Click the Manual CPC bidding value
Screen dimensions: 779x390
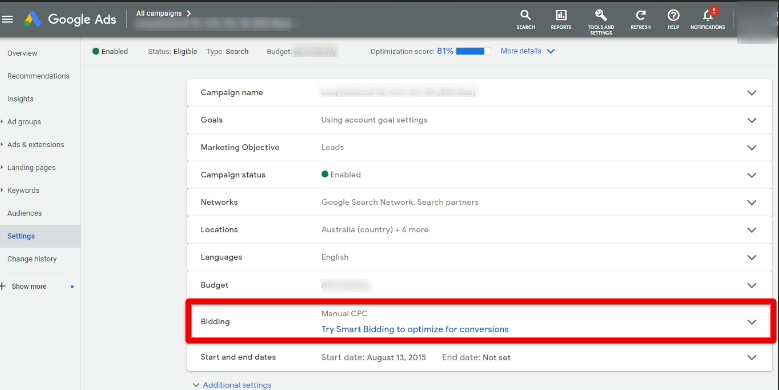[x=344, y=313]
